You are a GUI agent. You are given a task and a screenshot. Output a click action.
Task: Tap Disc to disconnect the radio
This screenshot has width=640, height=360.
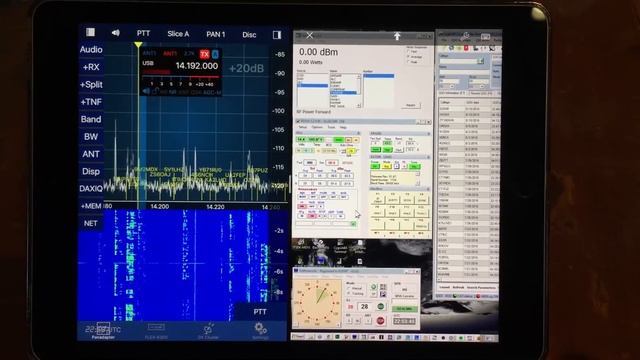[249, 35]
